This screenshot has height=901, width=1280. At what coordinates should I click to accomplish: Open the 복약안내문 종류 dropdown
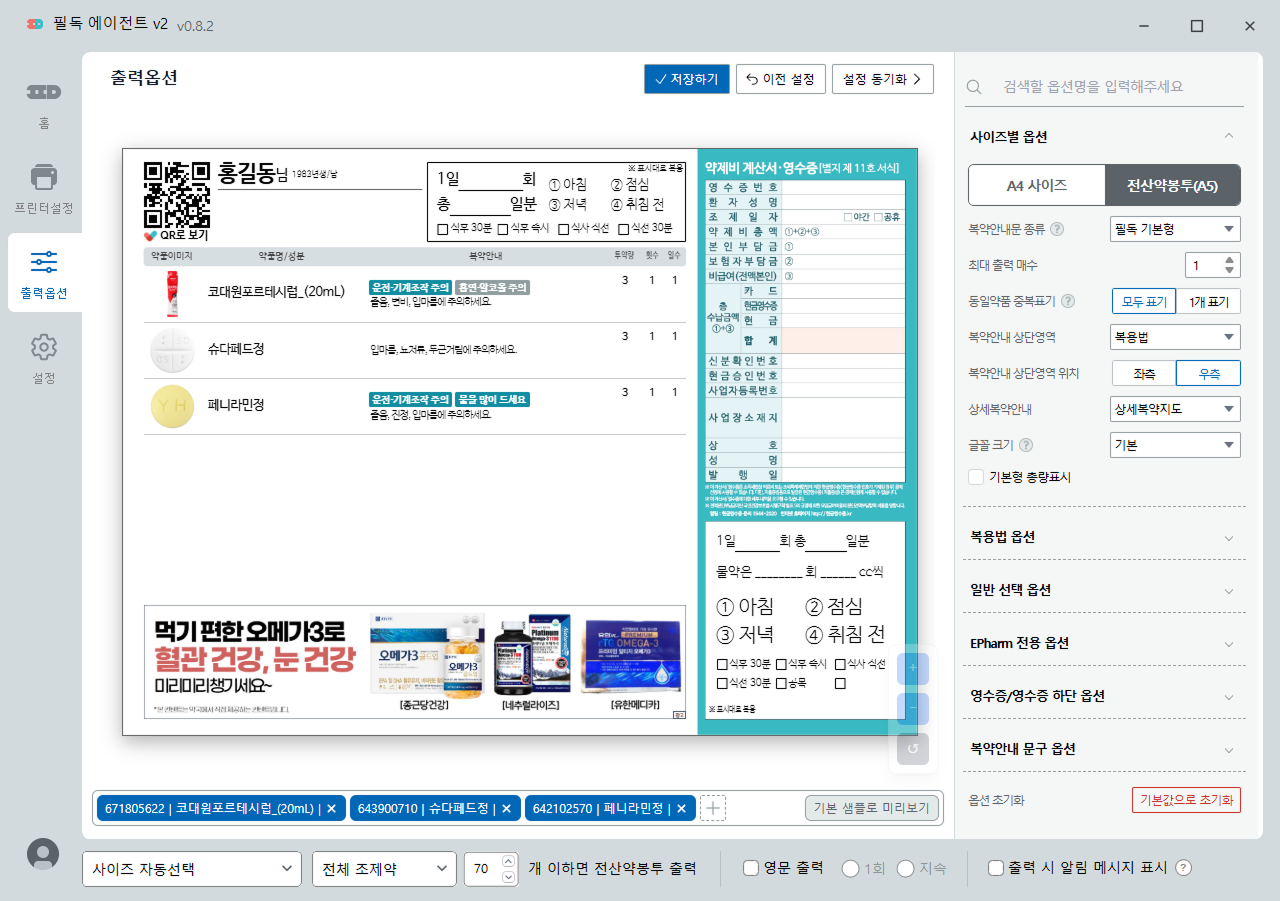pyautogui.click(x=1174, y=228)
